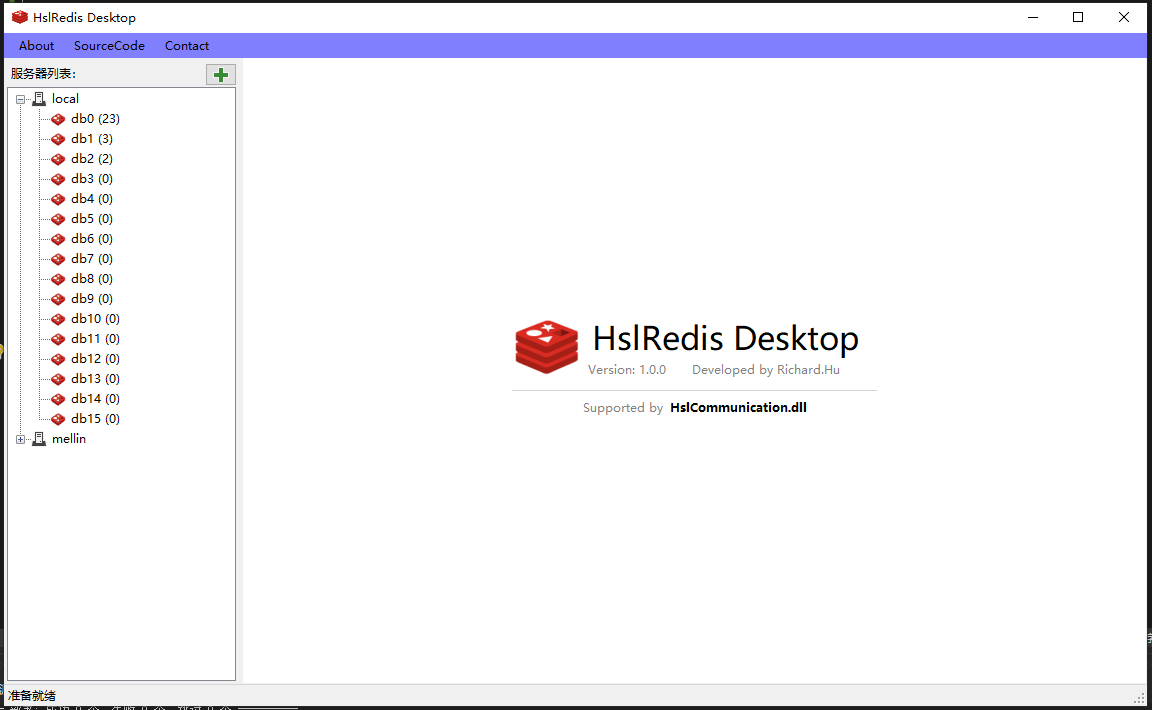1152x710 pixels.
Task: Click the Redis icon beside db2 (2)
Action: tap(58, 159)
